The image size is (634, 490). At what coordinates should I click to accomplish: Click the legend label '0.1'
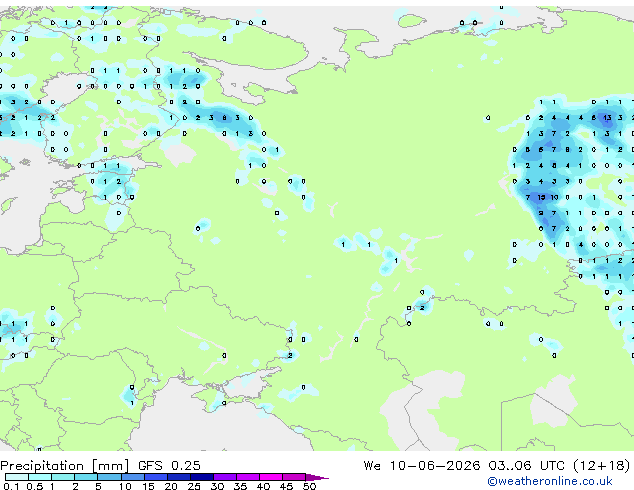point(11,486)
